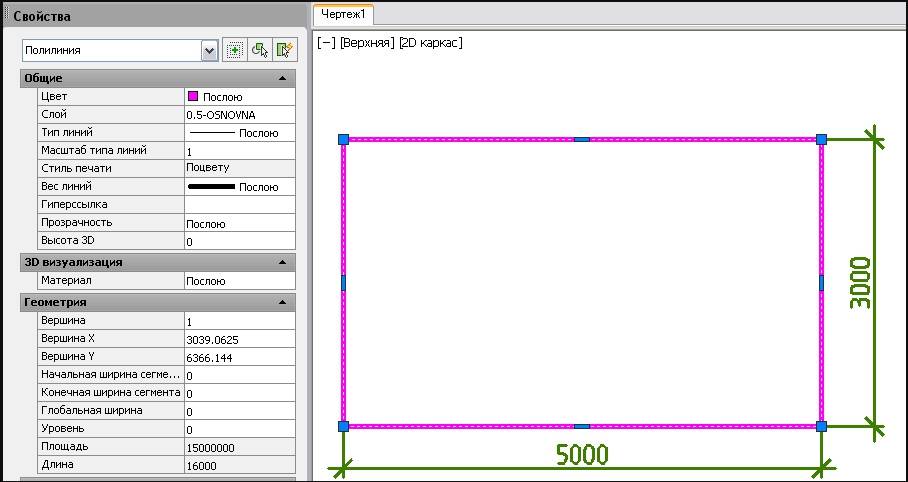The width and height of the screenshot is (908, 482).
Task: Collapse the Геометрия section
Action: coord(283,302)
